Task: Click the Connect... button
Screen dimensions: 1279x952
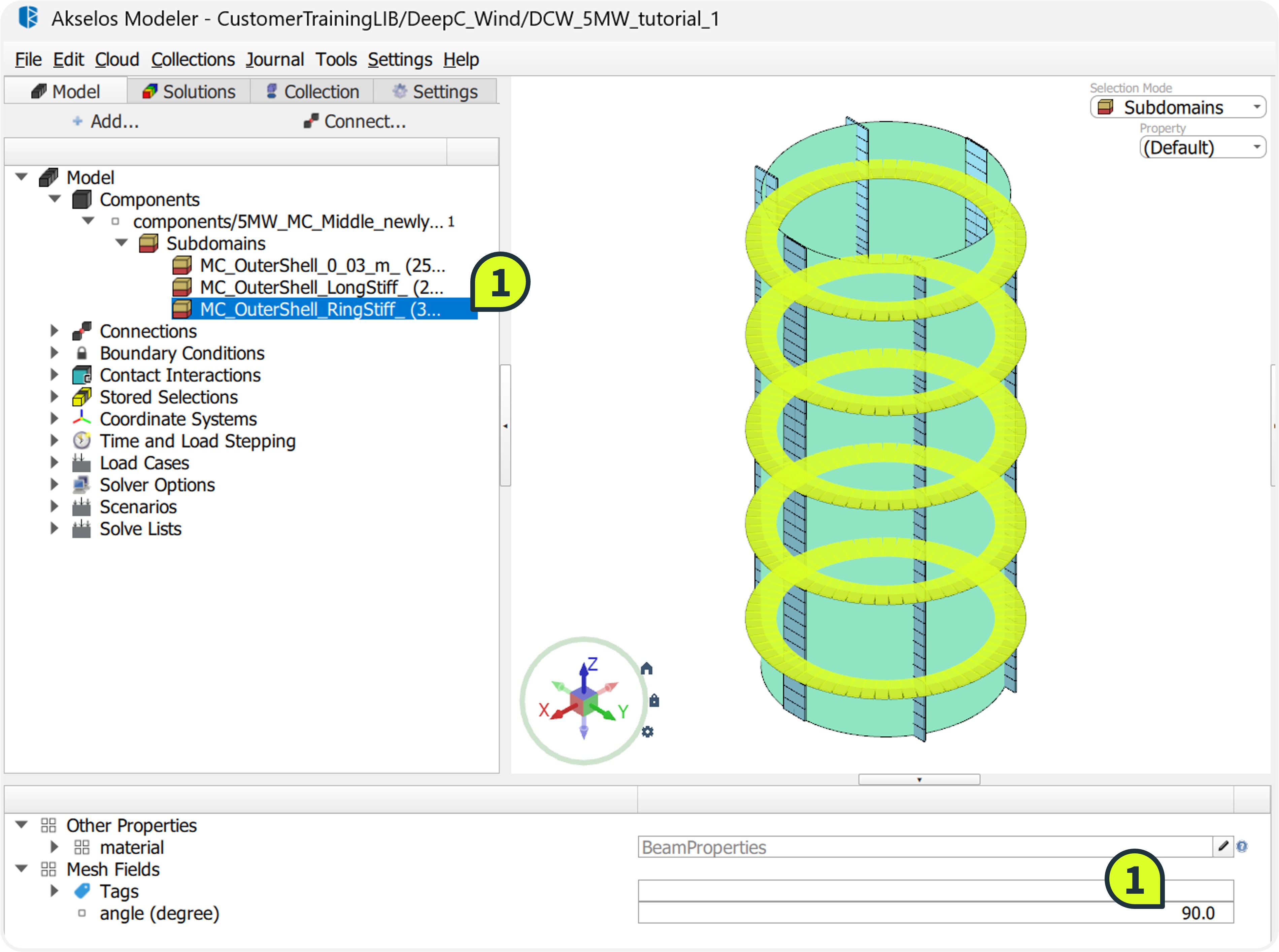Action: 355,122
